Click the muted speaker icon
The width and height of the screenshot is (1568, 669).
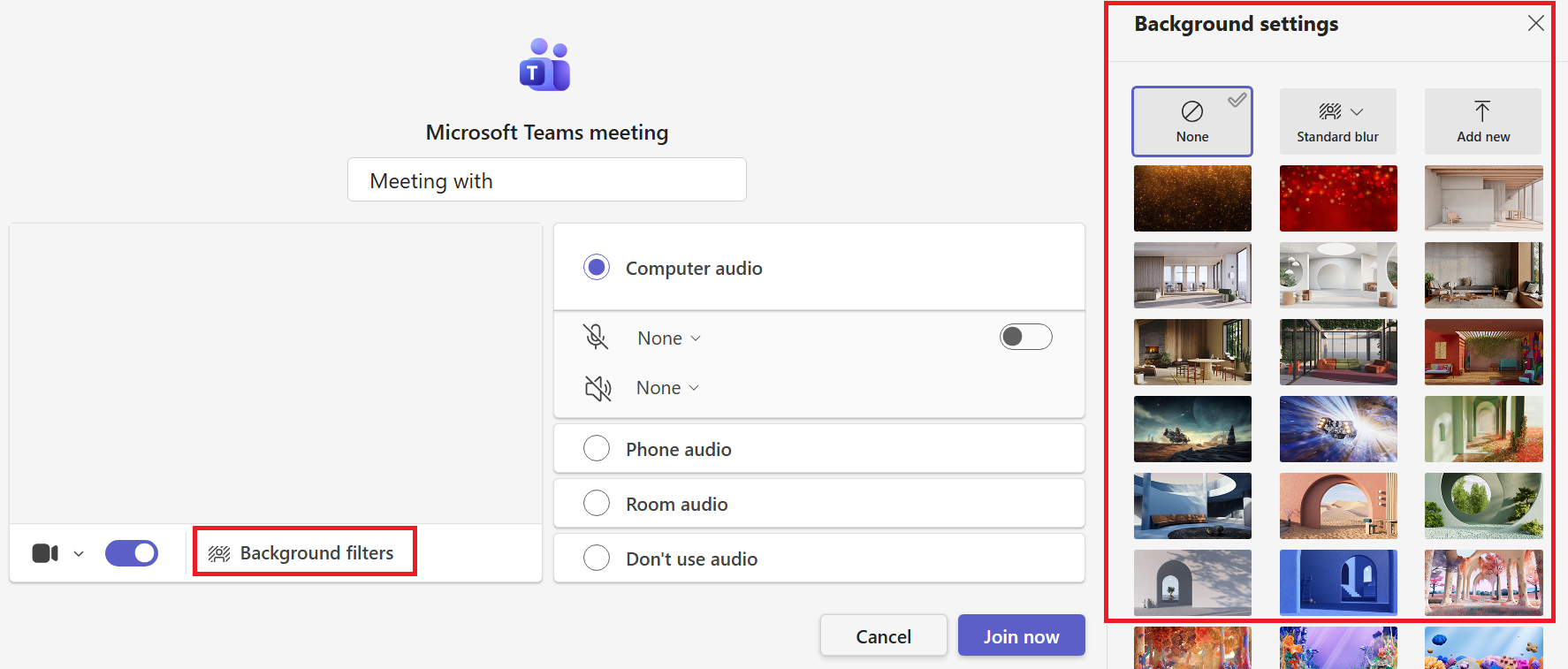tap(598, 388)
